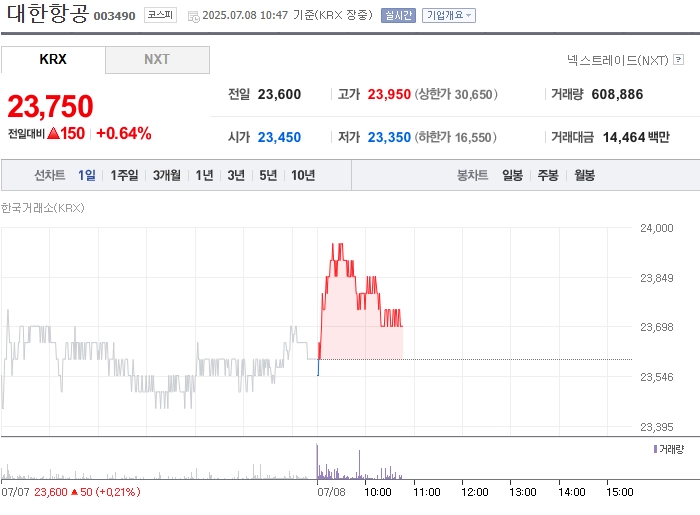700x515 pixels.
Task: Switch to the KRX tab
Action: tap(53, 59)
